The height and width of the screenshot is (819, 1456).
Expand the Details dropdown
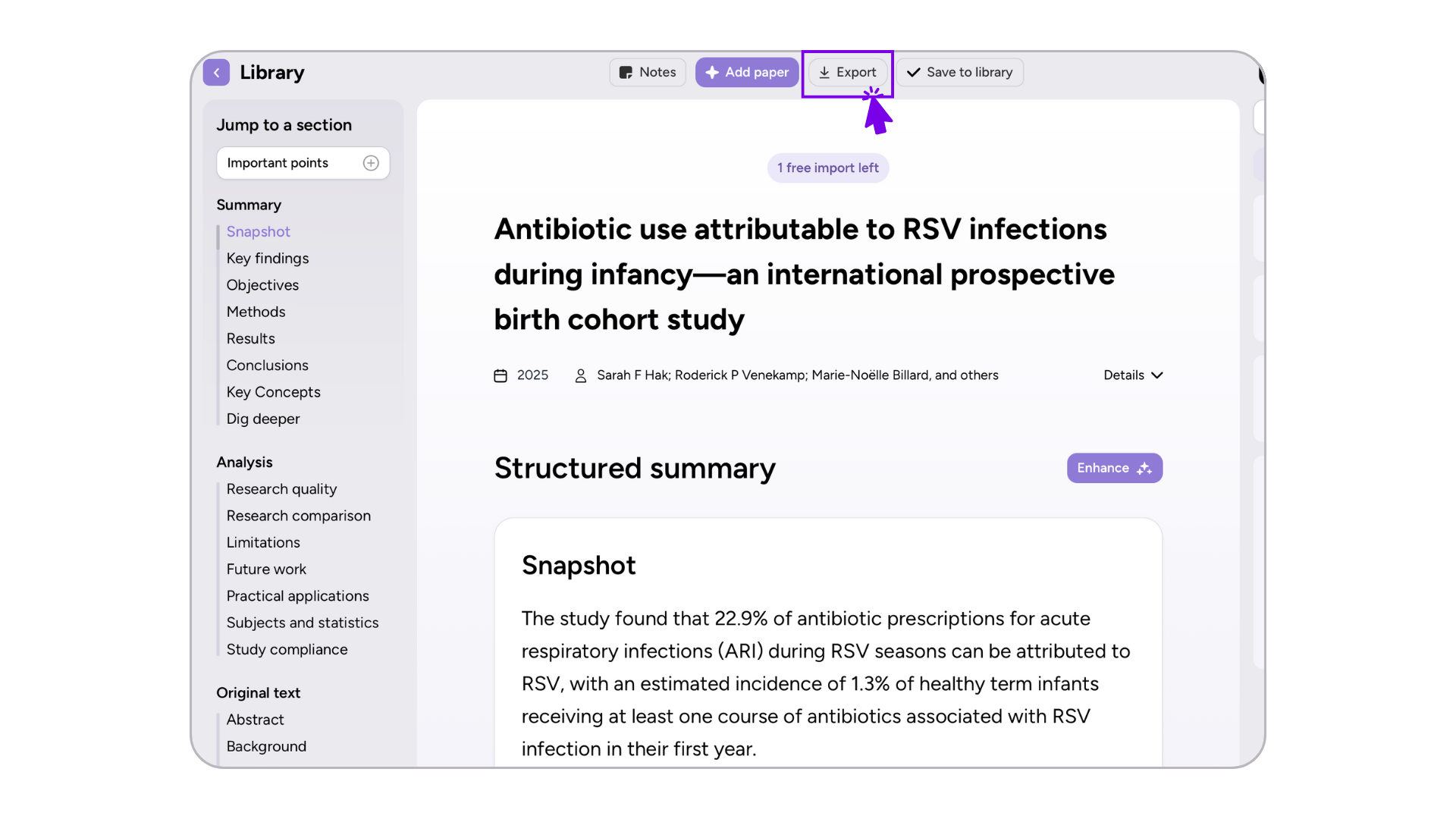[1133, 375]
